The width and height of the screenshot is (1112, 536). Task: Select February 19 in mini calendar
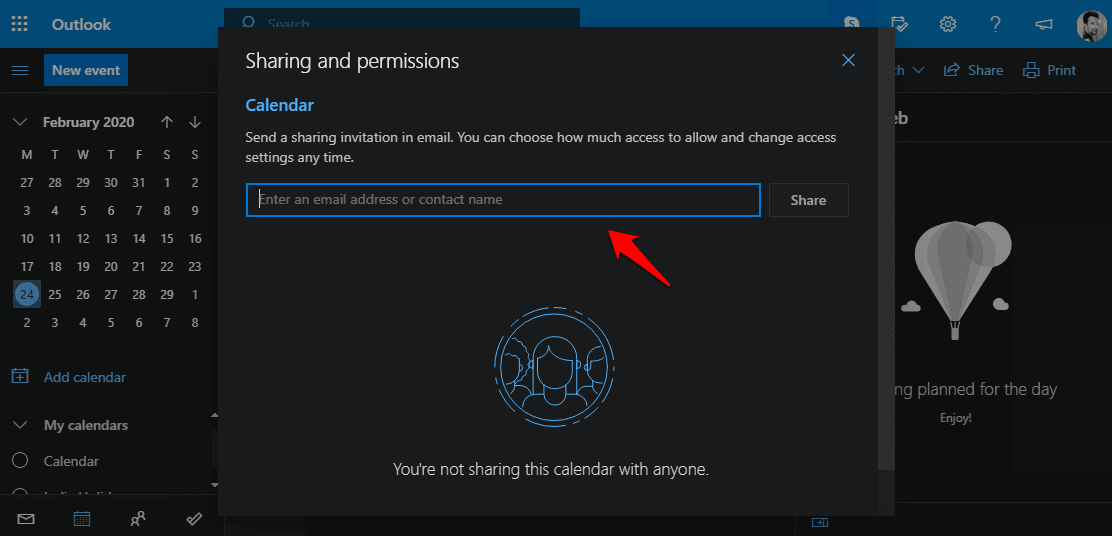point(83,267)
